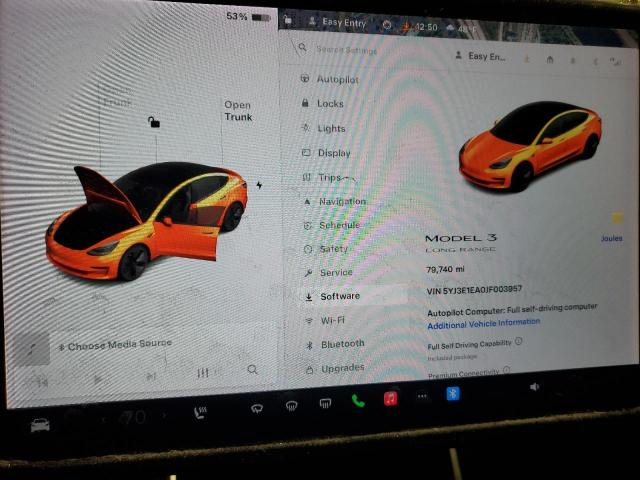Tap the orange software download status icon
This screenshot has height=480, width=640.
pyautogui.click(x=407, y=27)
